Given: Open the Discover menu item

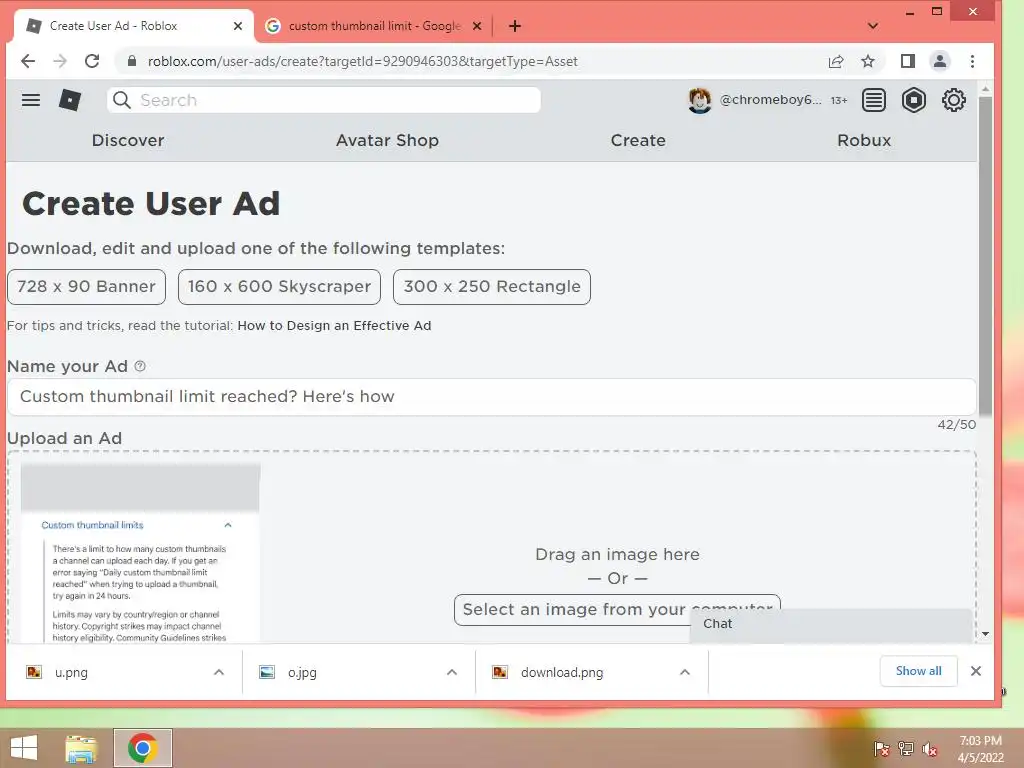Looking at the screenshot, I should point(128,140).
